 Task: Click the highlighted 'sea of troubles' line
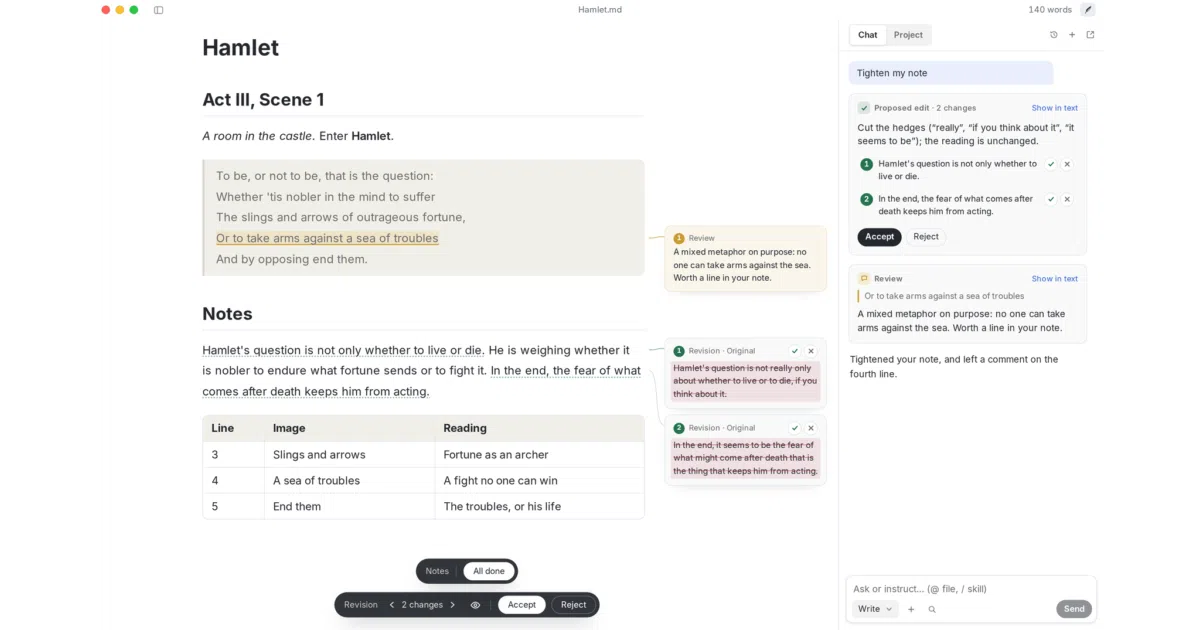point(327,238)
